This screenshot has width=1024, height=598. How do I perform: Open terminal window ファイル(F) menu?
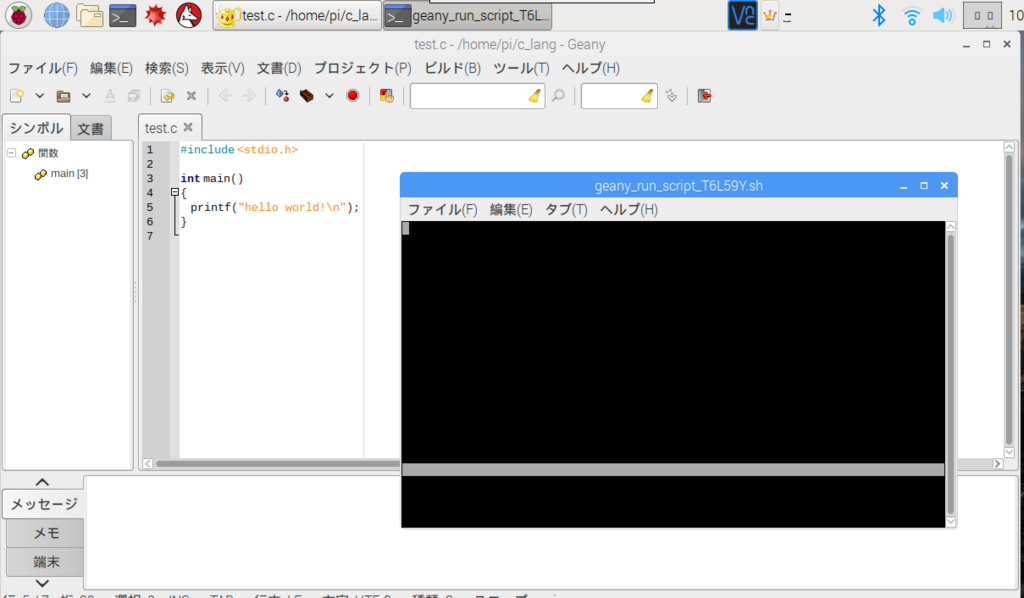pos(443,210)
